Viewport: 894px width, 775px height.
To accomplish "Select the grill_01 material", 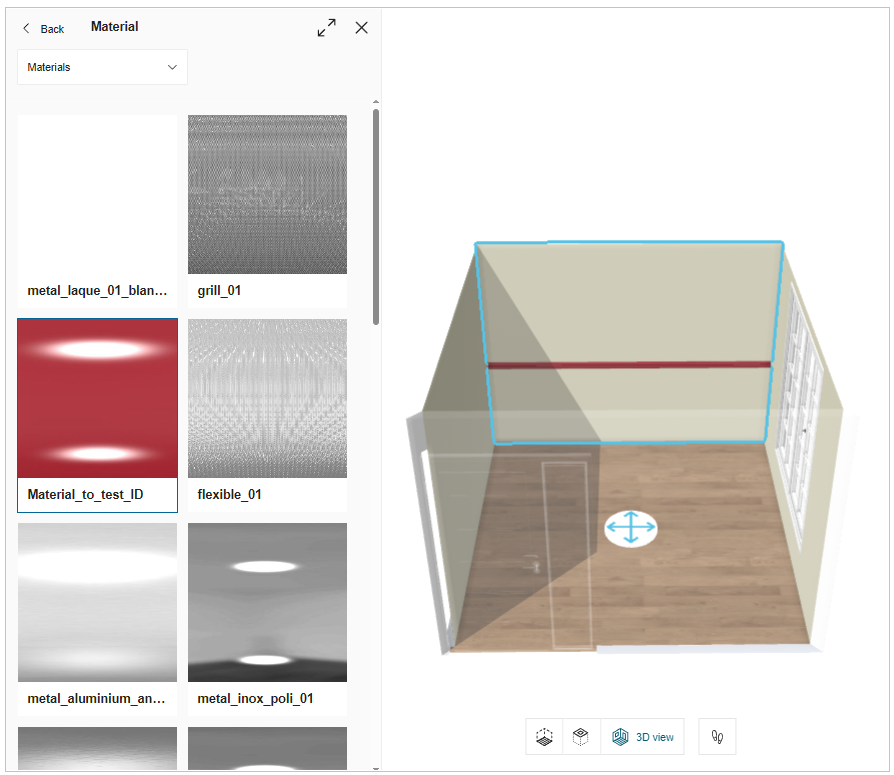I will click(267, 194).
